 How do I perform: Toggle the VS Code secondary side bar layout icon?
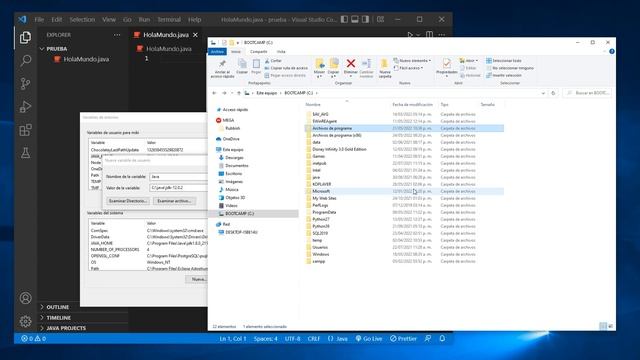[x=365, y=19]
